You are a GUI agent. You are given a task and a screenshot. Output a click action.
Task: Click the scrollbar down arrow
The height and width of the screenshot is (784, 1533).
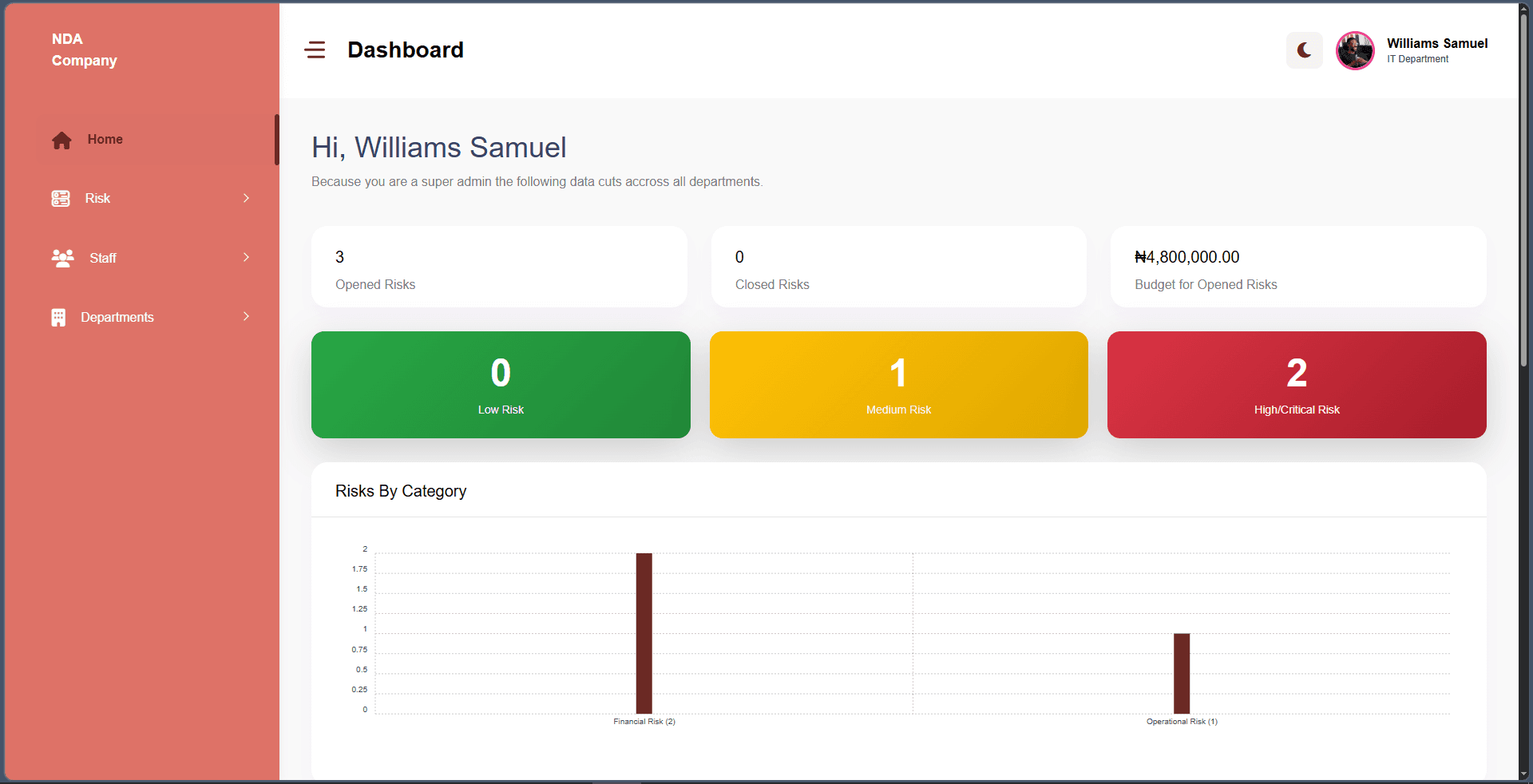point(1525,774)
